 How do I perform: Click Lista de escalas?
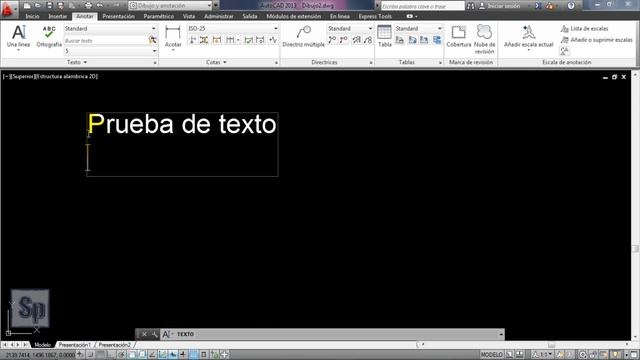[x=584, y=29]
